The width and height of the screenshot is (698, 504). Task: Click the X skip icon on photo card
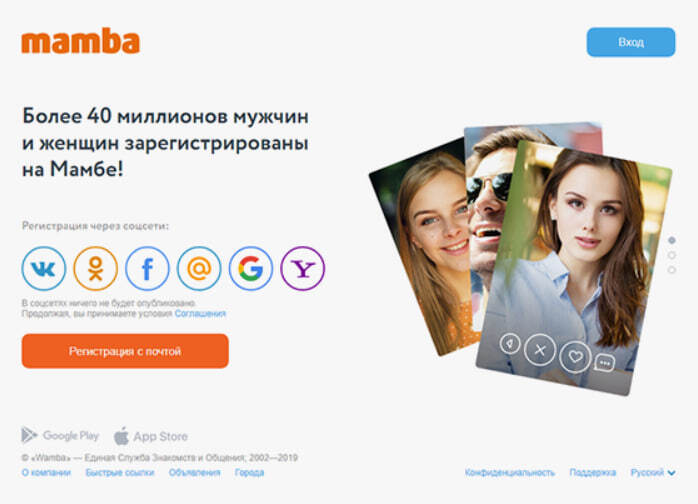coord(540,350)
